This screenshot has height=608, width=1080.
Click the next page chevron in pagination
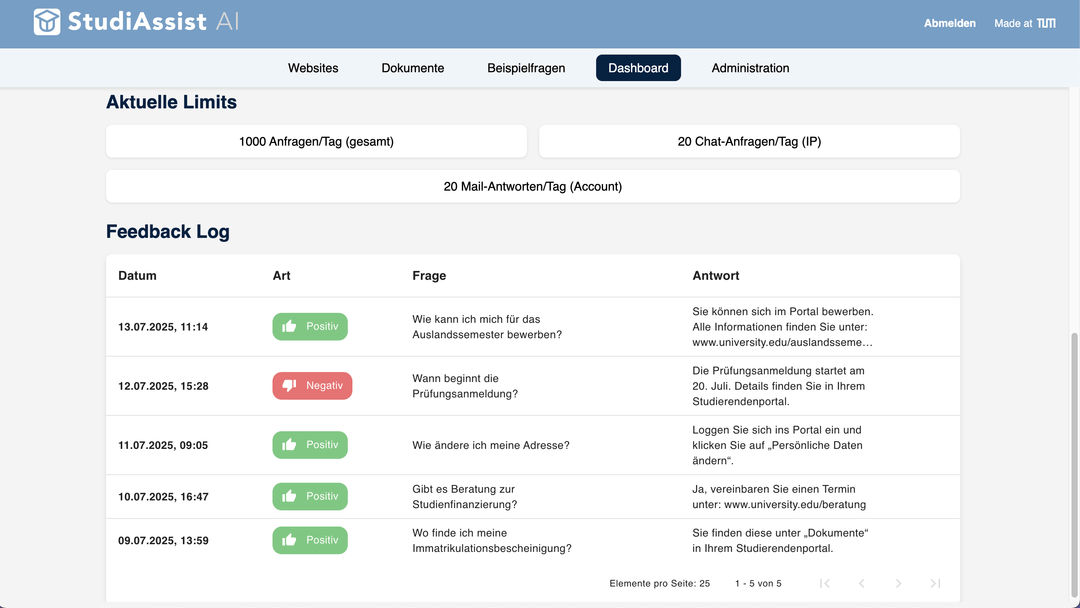pyautogui.click(x=898, y=583)
